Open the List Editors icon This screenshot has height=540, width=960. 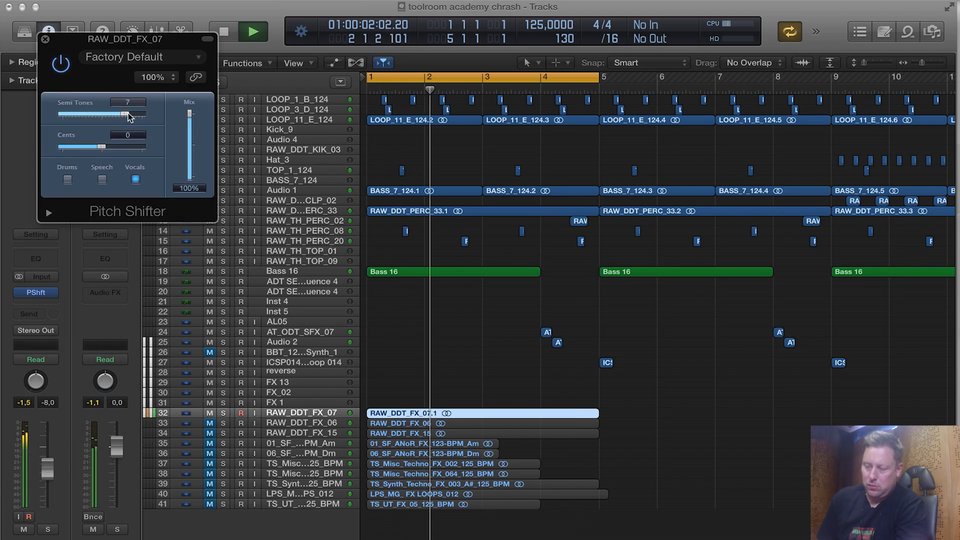point(860,31)
